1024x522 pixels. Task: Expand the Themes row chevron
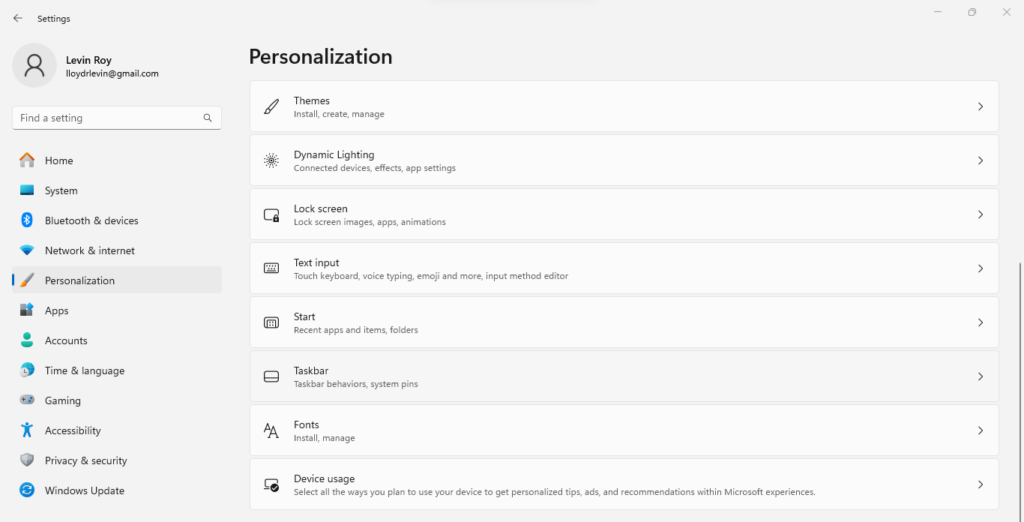pos(980,107)
